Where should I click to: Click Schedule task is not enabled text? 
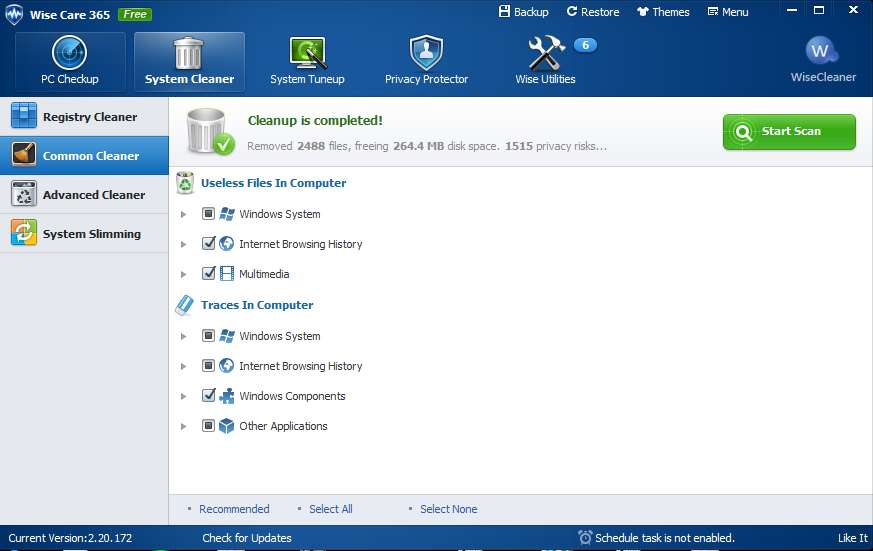click(x=665, y=538)
